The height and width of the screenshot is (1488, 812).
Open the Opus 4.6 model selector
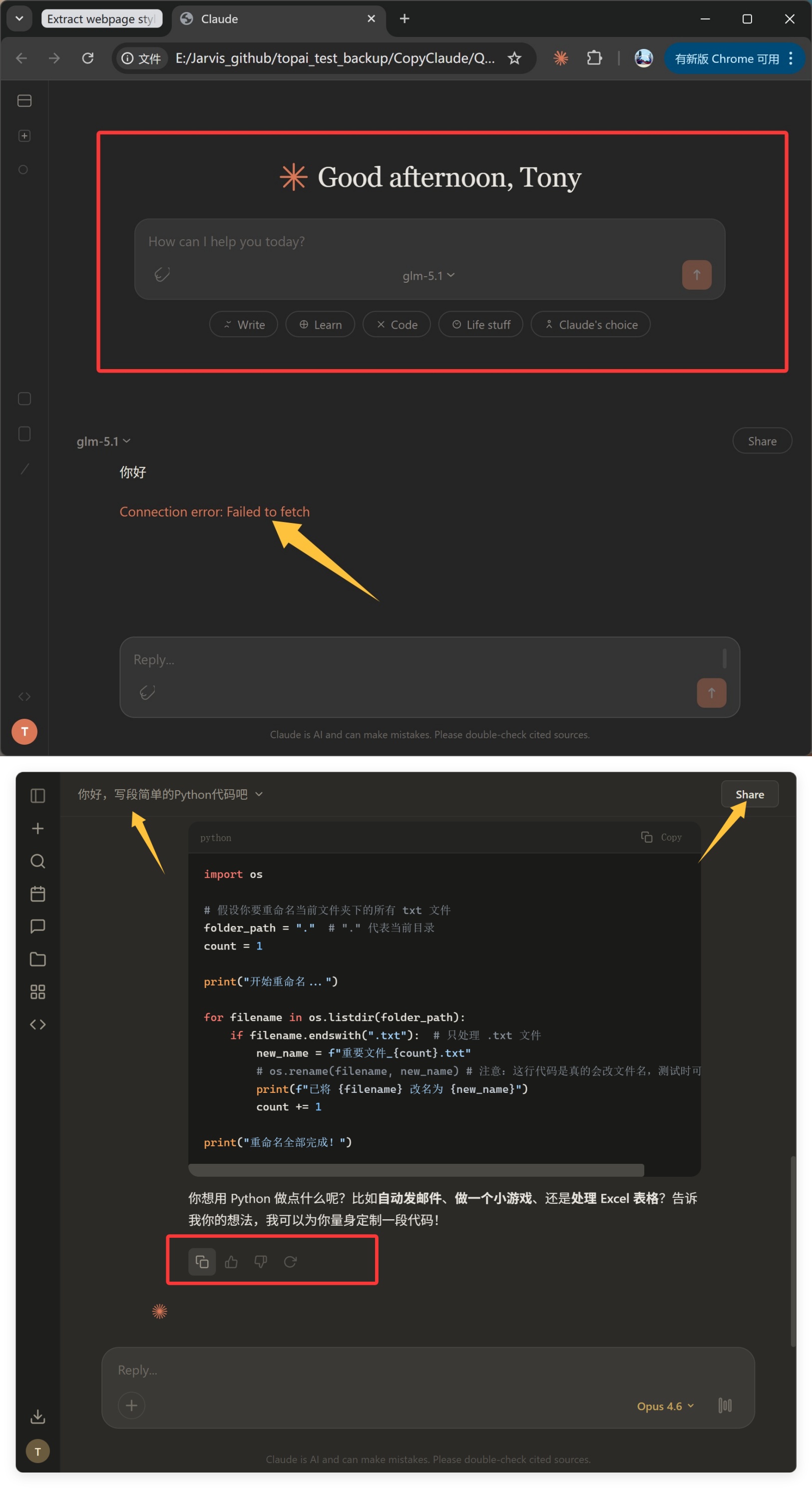click(665, 1406)
